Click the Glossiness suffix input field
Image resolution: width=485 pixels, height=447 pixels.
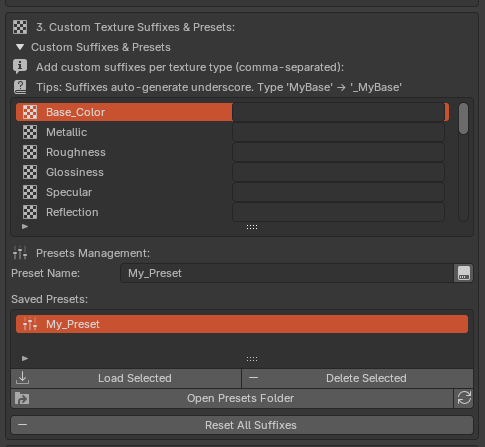pyautogui.click(x=338, y=172)
